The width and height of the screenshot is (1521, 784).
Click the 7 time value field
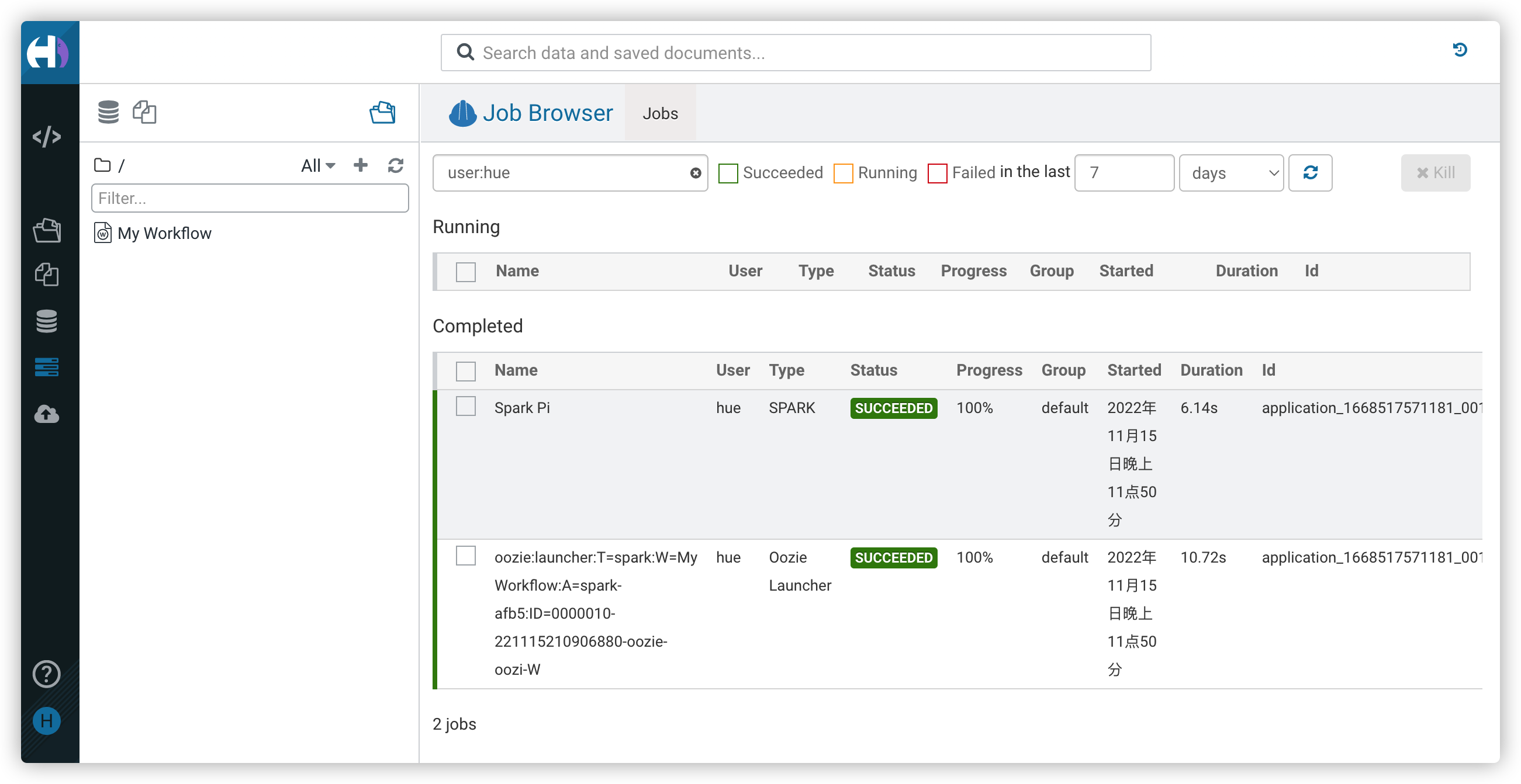pyautogui.click(x=1124, y=173)
